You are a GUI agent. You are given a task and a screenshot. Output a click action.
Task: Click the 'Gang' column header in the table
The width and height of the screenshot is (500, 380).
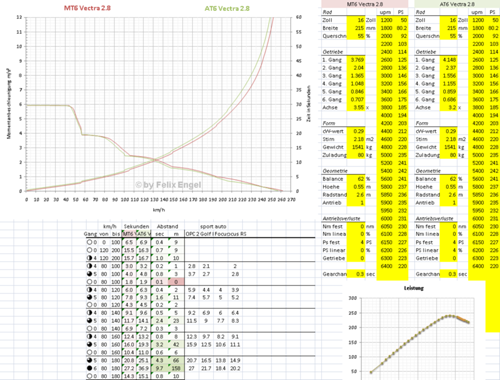click(x=90, y=234)
